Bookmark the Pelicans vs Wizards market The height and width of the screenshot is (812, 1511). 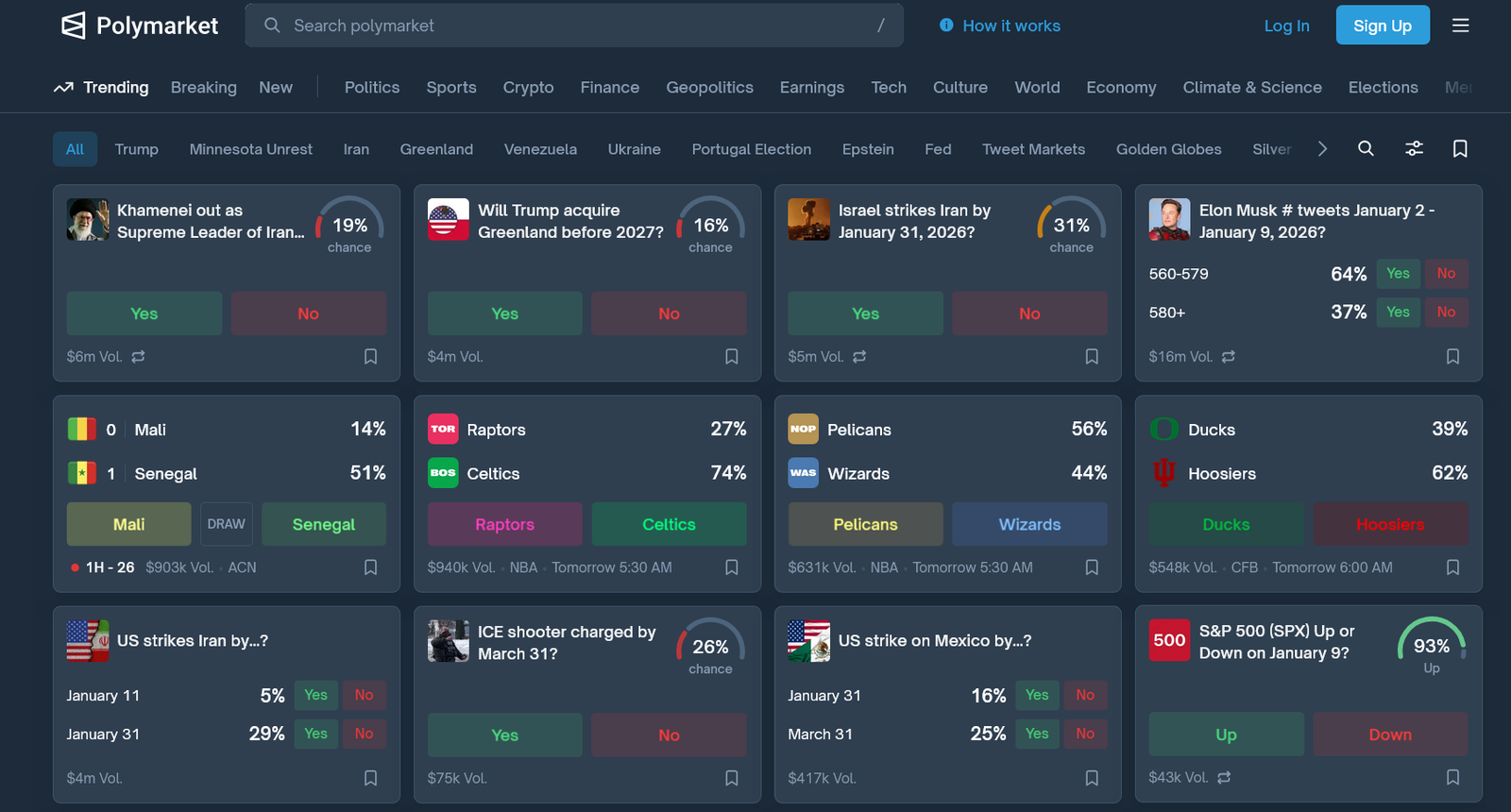(1092, 567)
